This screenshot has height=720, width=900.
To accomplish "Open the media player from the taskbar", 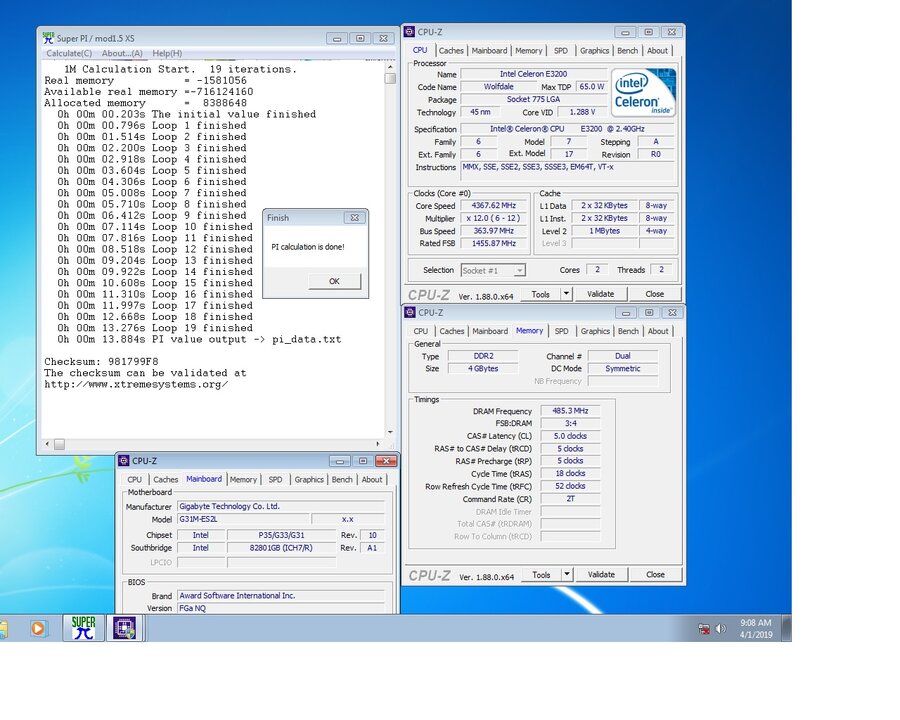I will [38, 628].
